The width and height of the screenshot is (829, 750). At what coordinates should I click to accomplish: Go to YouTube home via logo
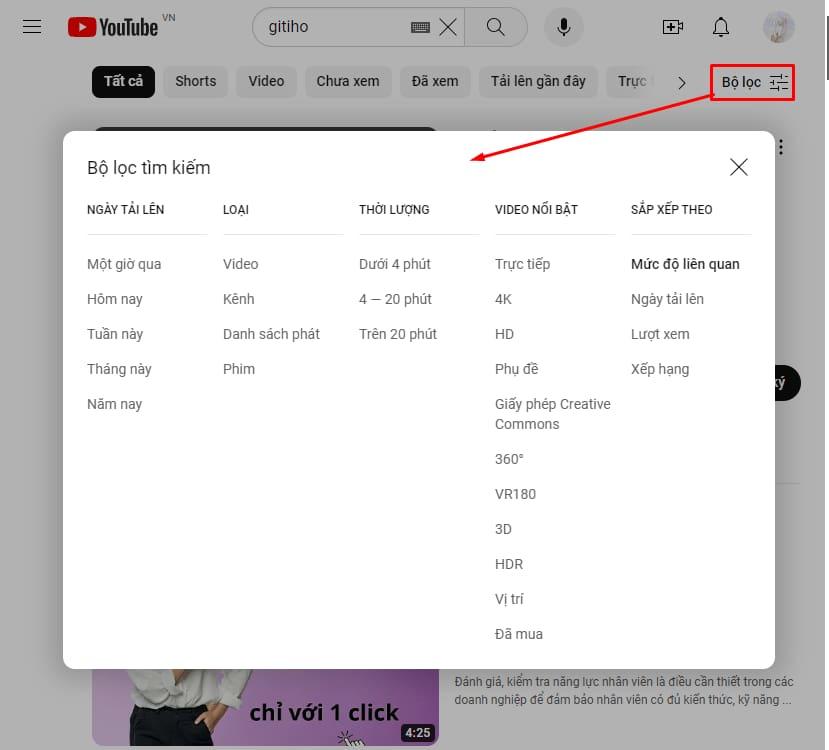113,27
